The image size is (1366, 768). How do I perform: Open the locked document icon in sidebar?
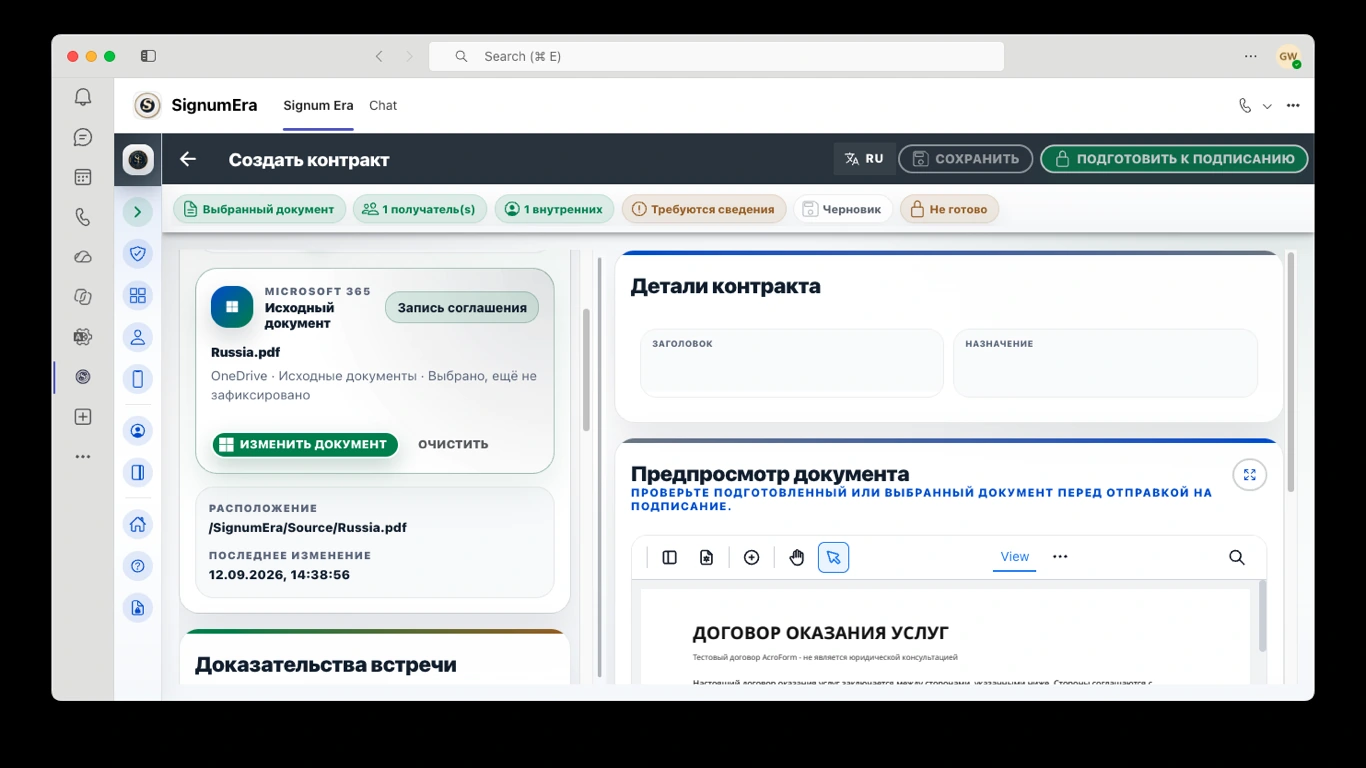coord(138,608)
